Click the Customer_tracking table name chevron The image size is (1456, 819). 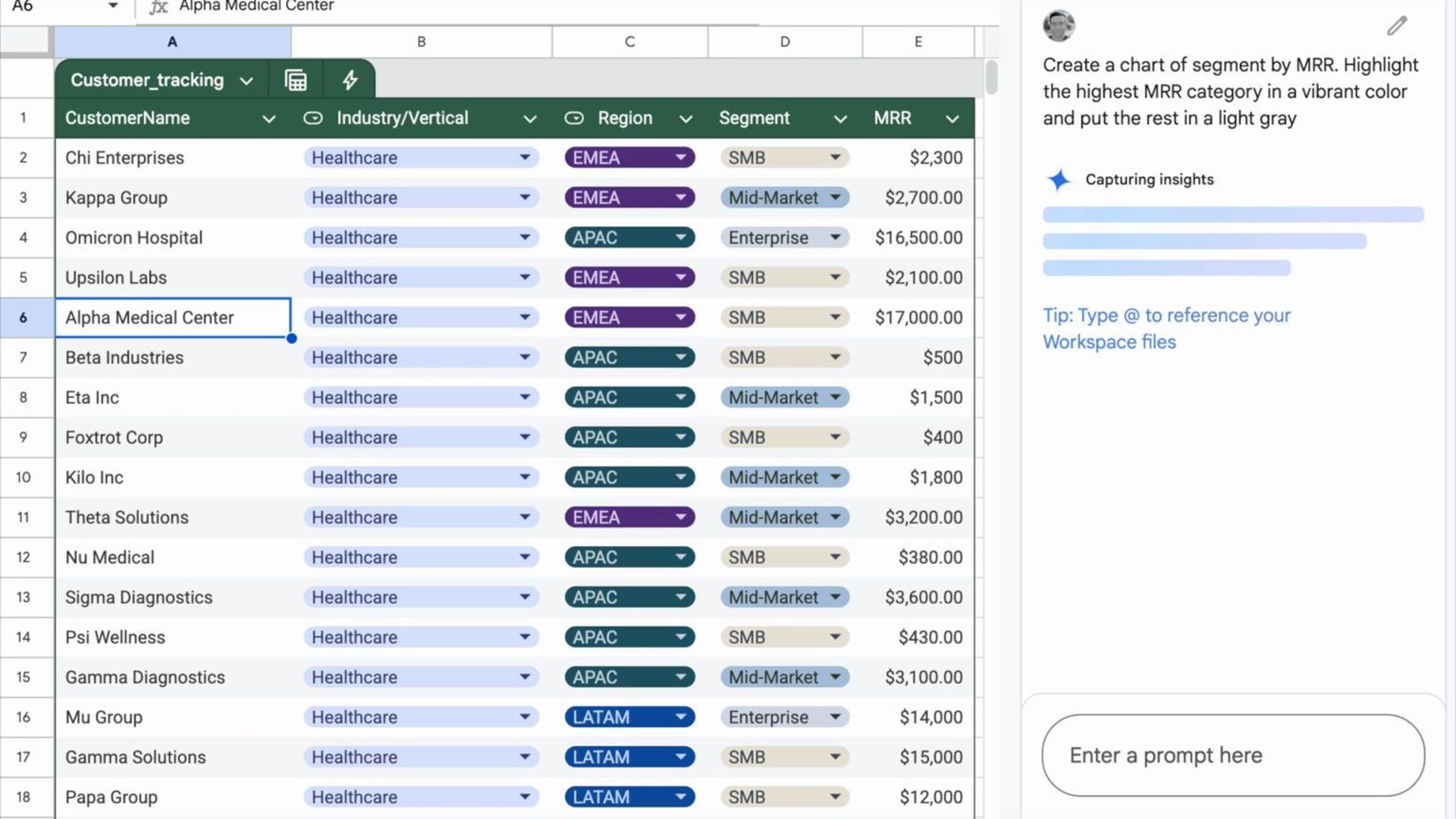point(245,80)
